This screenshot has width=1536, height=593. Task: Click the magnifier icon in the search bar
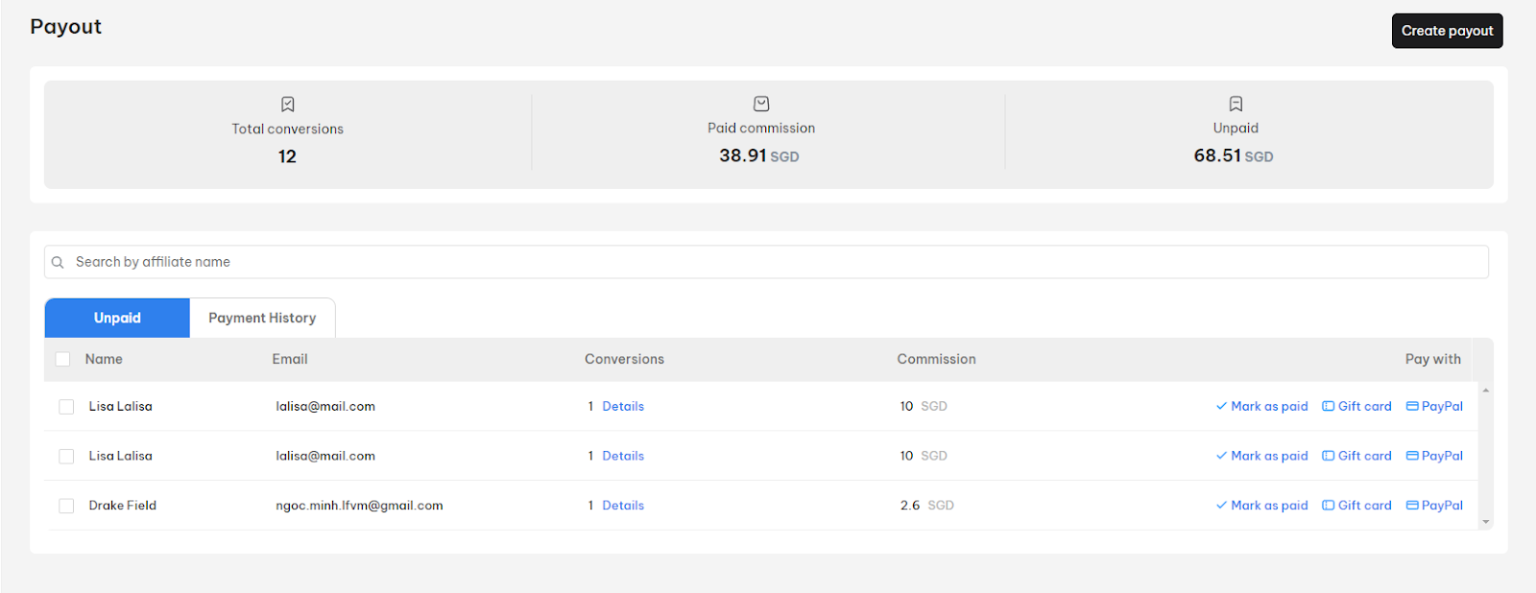(x=57, y=261)
